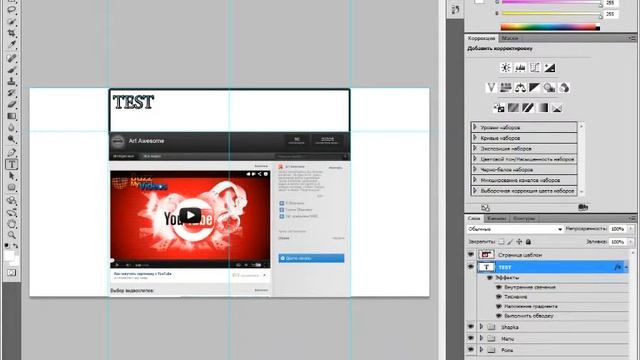The height and width of the screenshot is (360, 640).
Task: Select the Crop tool
Action: 11,33
